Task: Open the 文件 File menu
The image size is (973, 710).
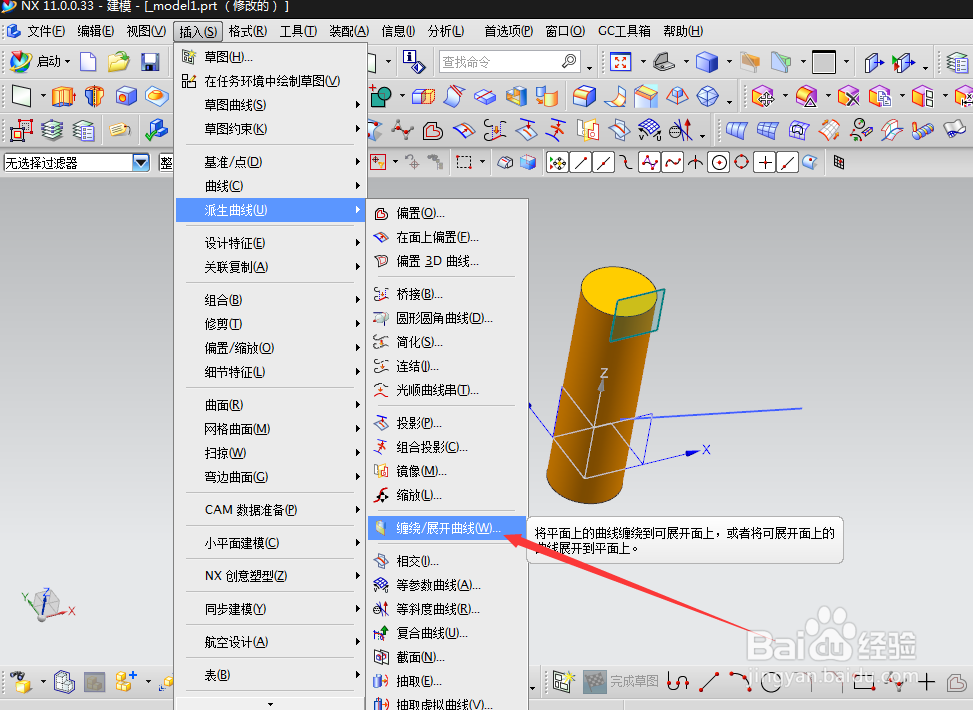Action: pos(45,31)
